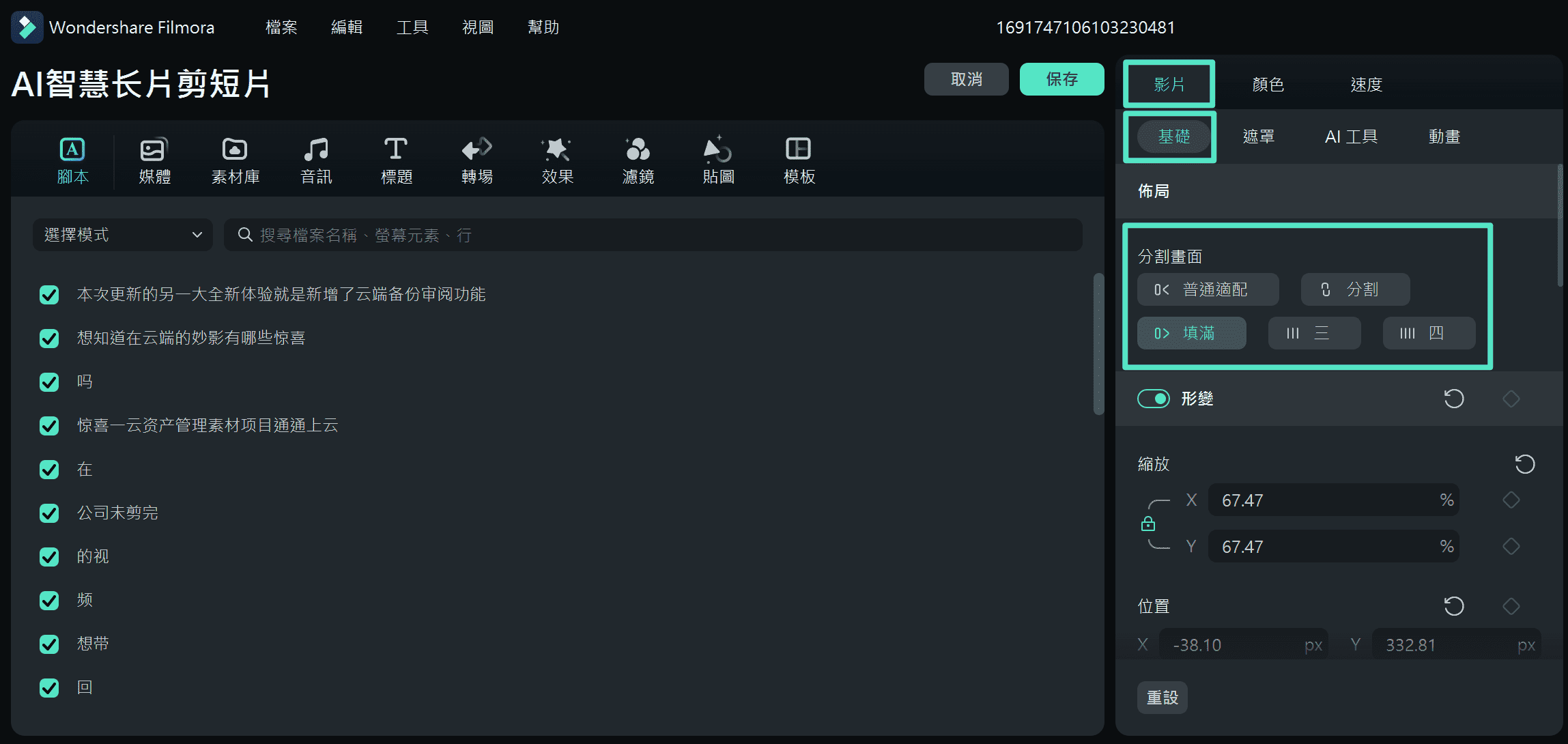
Task: Choose the 分割 split layout option
Action: (x=1356, y=289)
